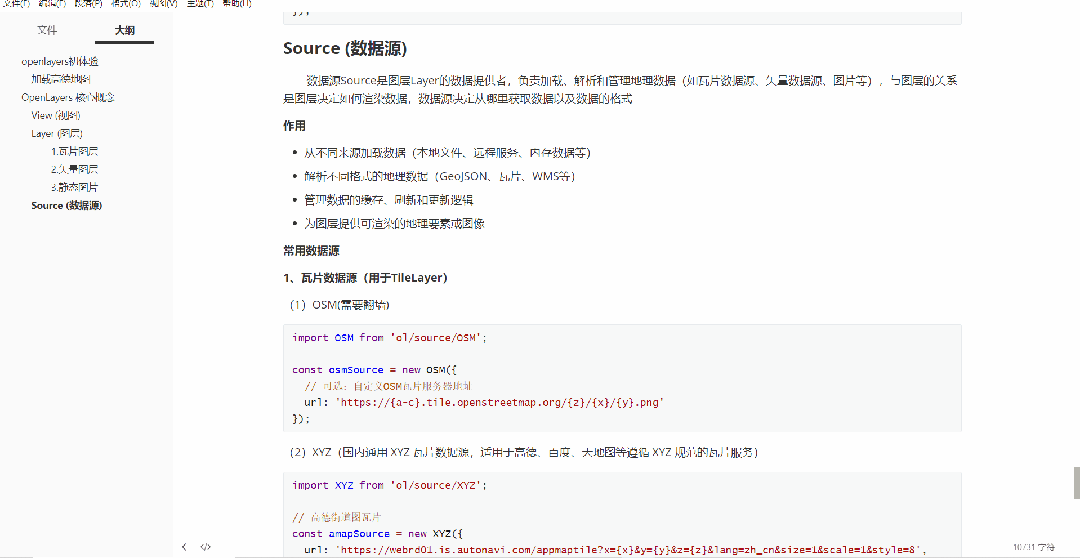Screen dimensions: 1080x558
Task: Click the (1) OSM label line
Action: 340,304
